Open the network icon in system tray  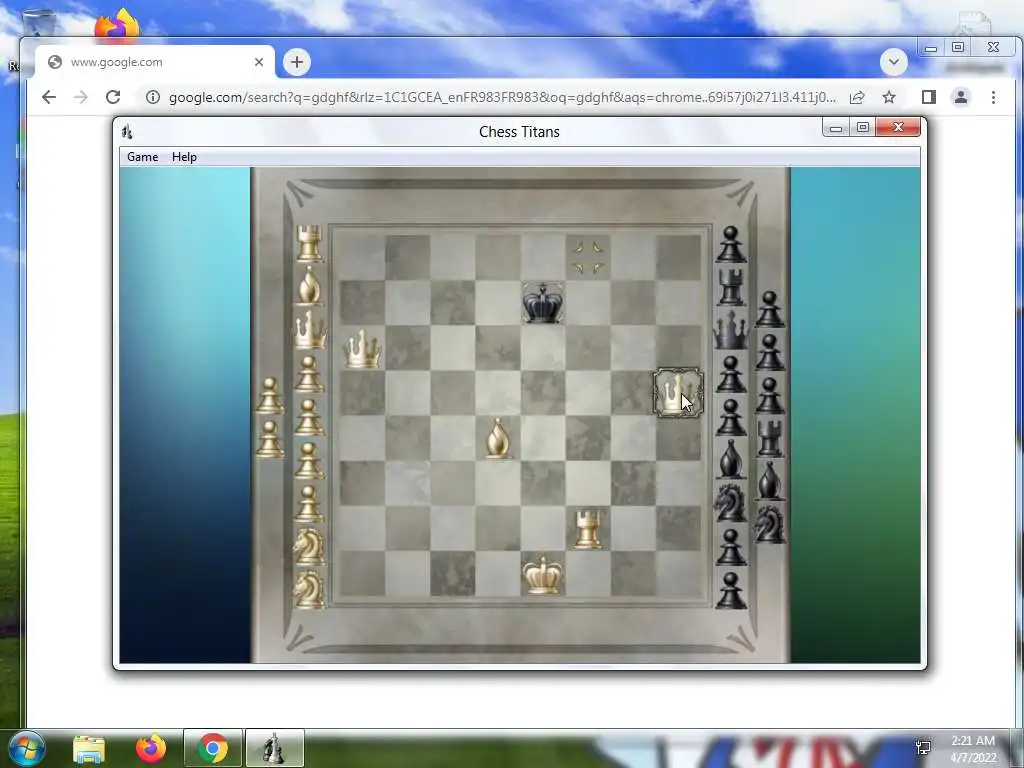923,748
